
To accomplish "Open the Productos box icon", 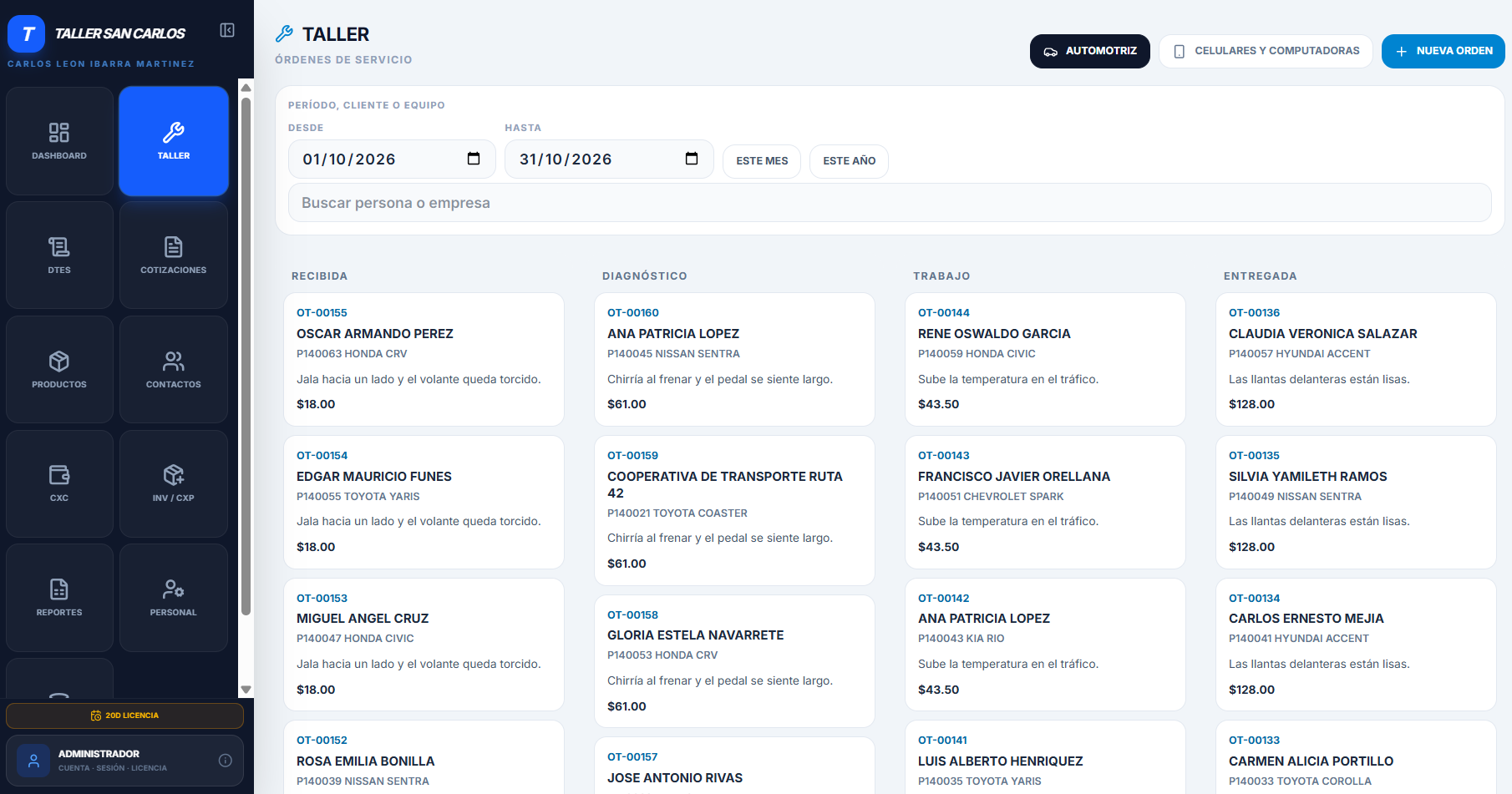I will coord(59,362).
